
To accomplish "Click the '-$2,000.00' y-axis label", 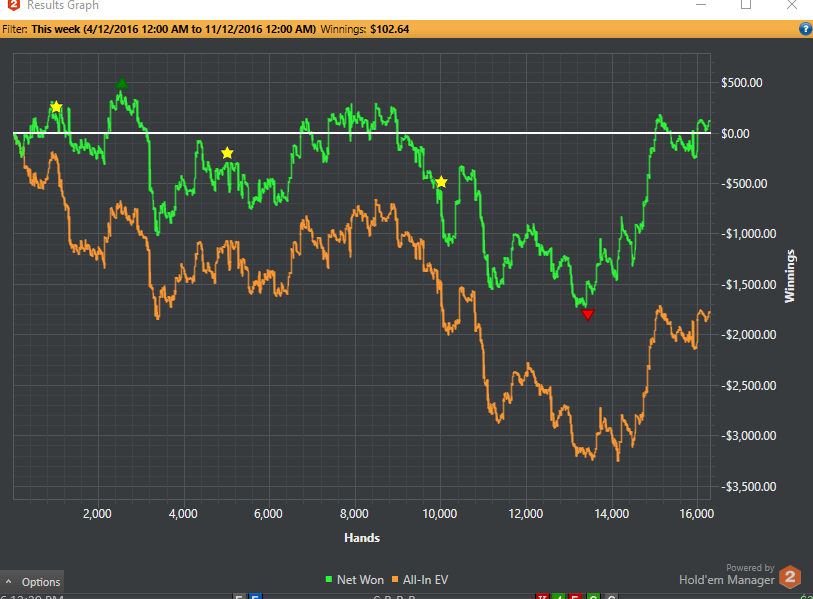I will [x=749, y=335].
